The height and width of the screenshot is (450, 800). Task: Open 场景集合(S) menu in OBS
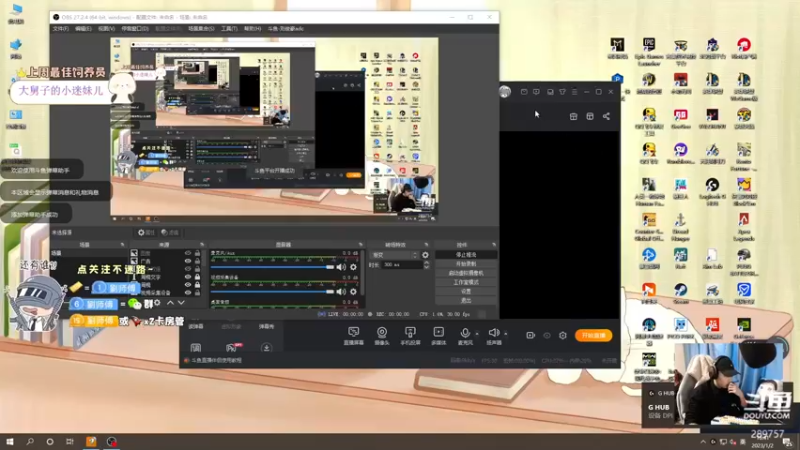click(x=201, y=29)
